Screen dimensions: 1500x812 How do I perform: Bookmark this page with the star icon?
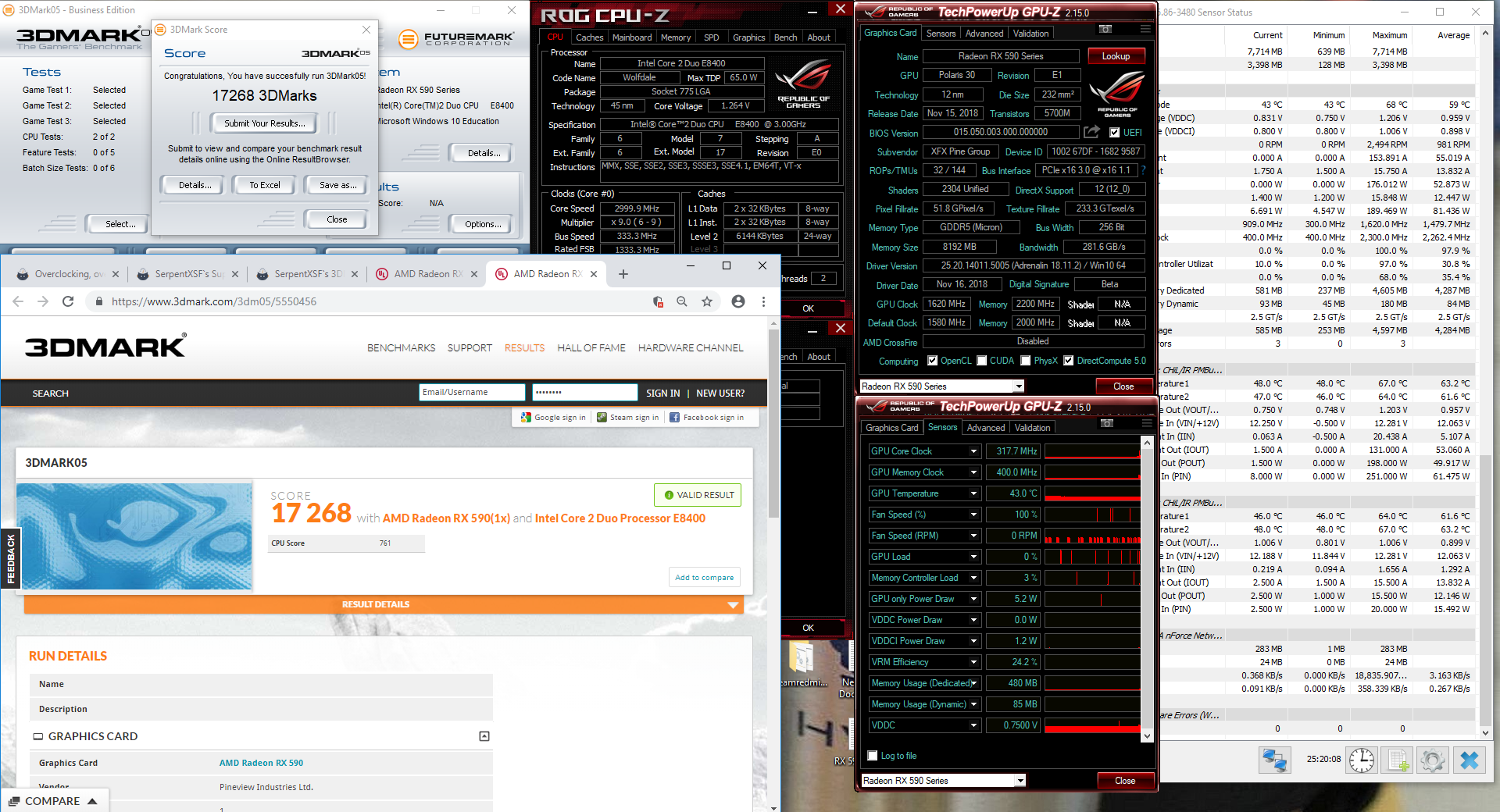click(x=707, y=301)
